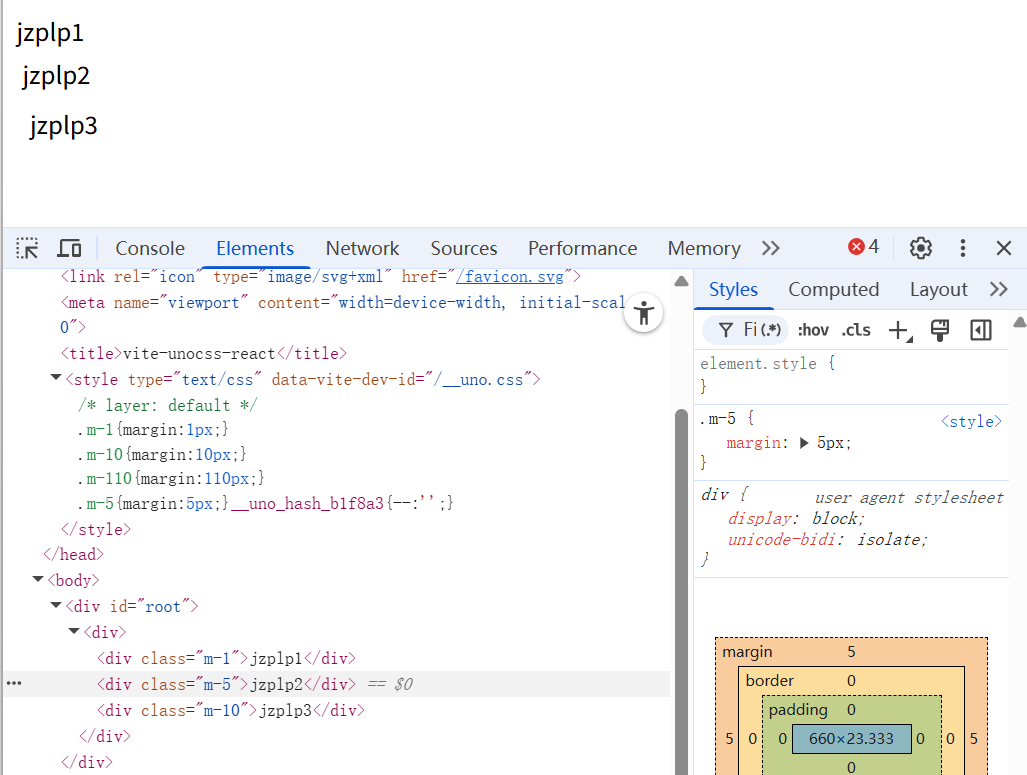Screen dimensions: 1027x775
Task: Select the meta viewport node
Action: 343,314
